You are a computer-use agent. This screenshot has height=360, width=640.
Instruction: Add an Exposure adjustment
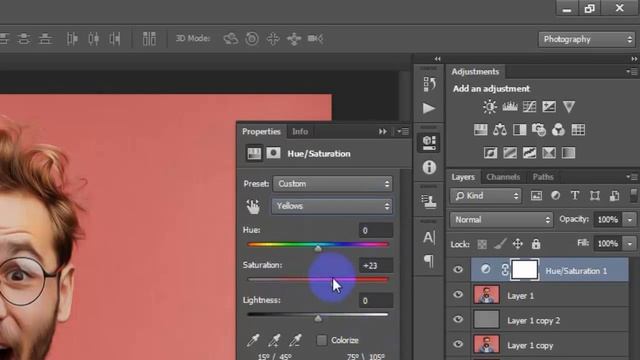[x=549, y=107]
